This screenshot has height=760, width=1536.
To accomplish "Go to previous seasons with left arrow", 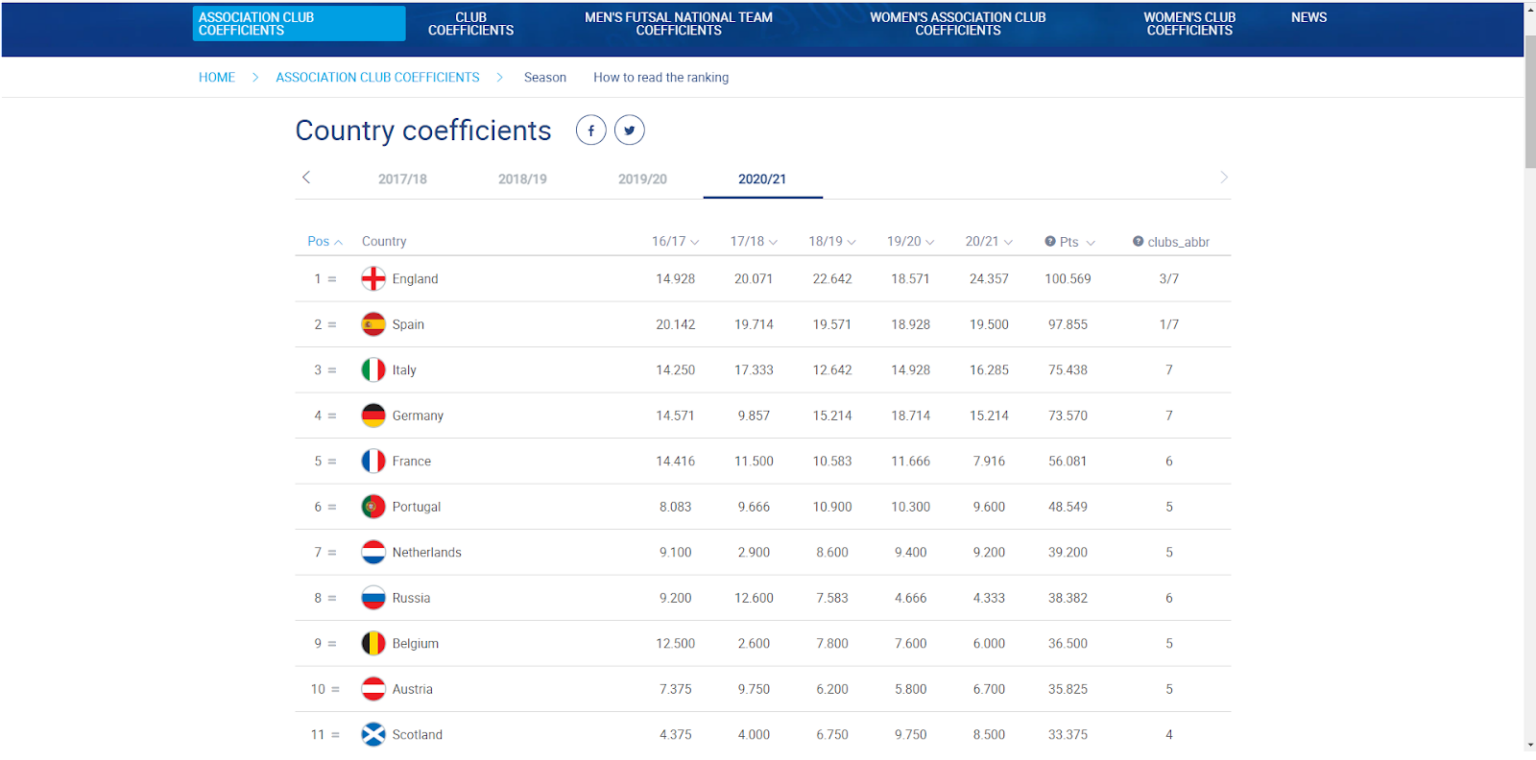I will (306, 177).
